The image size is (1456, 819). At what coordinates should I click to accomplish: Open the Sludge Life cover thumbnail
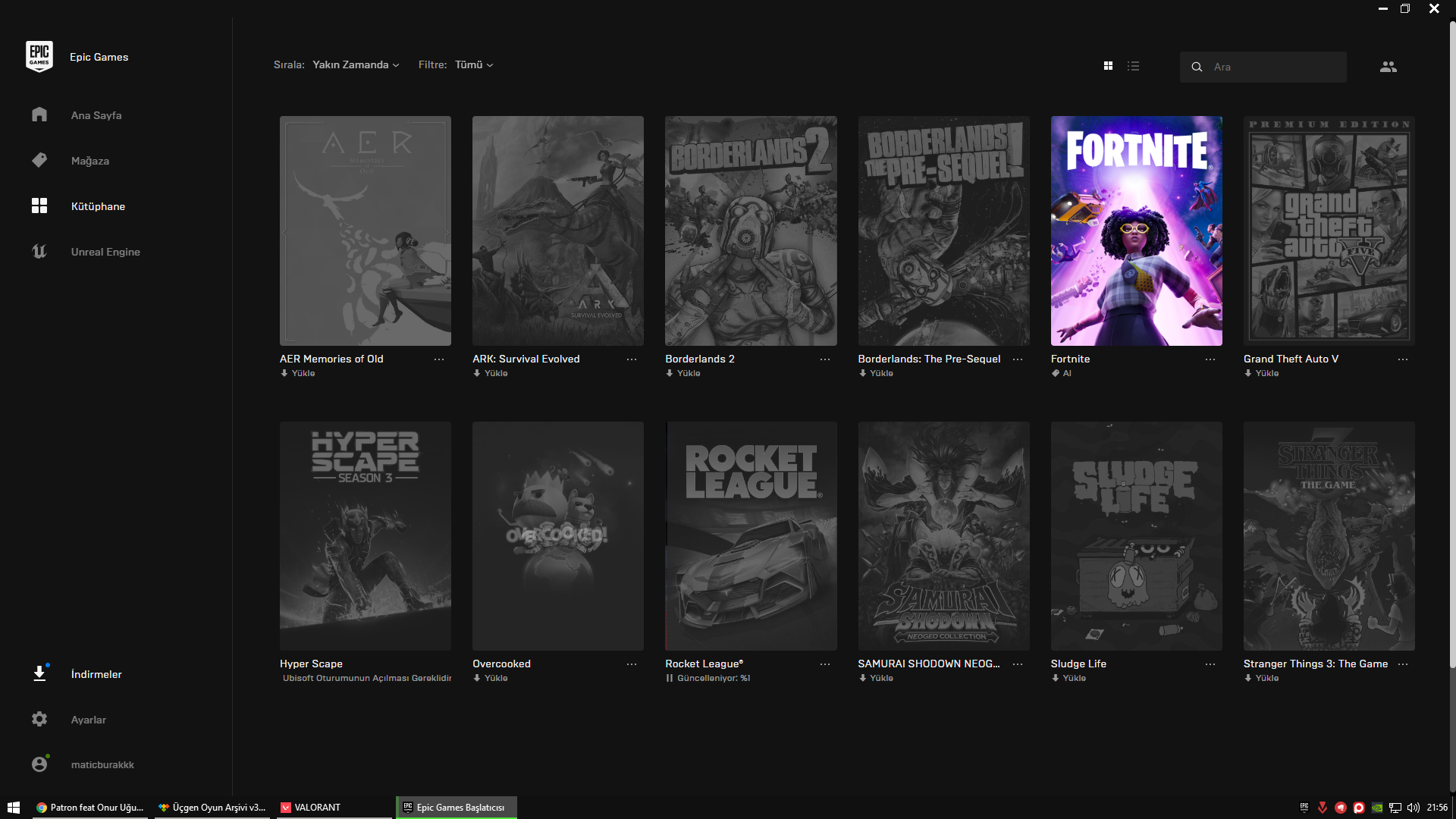pyautogui.click(x=1136, y=535)
